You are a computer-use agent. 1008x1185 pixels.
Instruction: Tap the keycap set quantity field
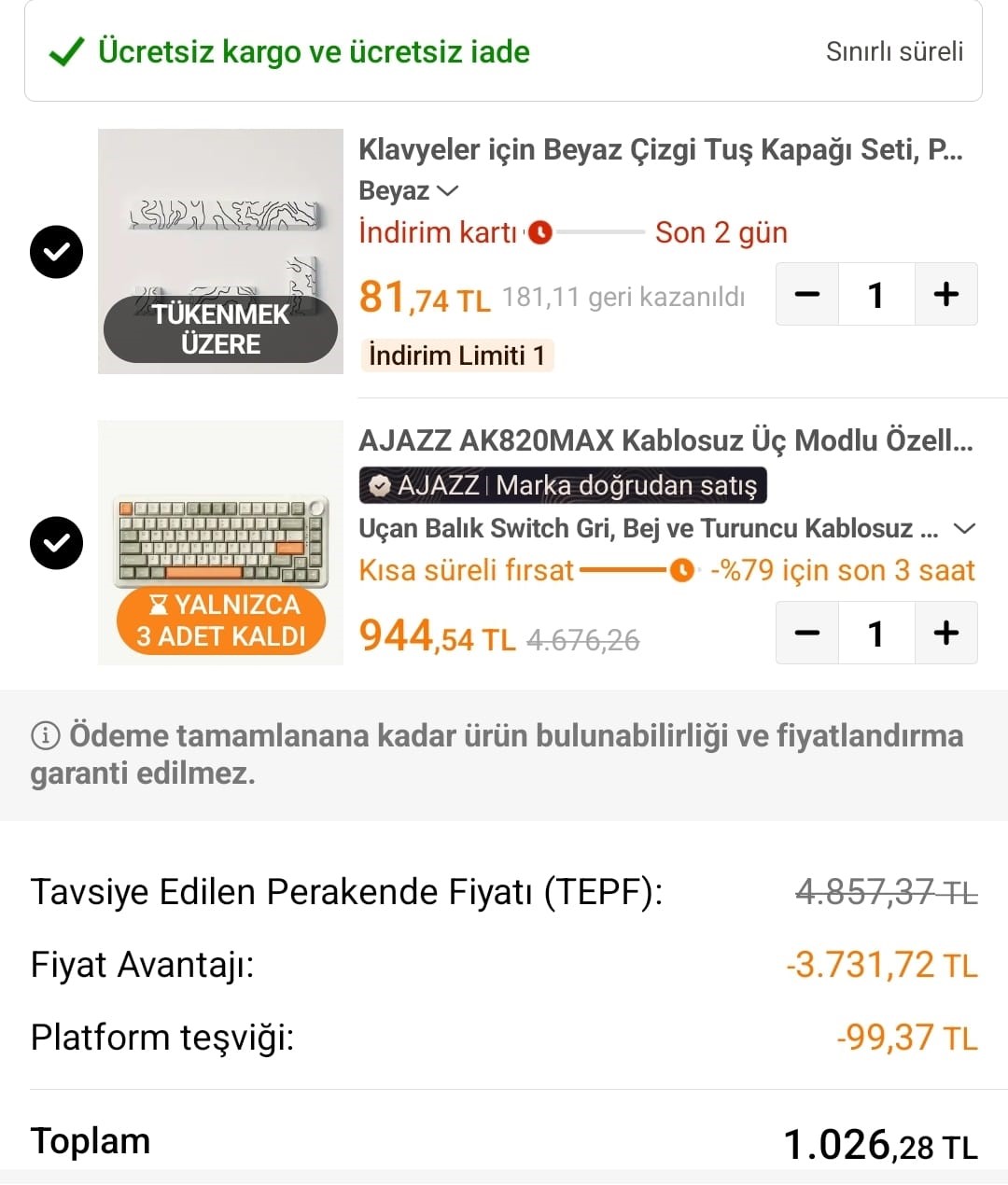tap(875, 295)
